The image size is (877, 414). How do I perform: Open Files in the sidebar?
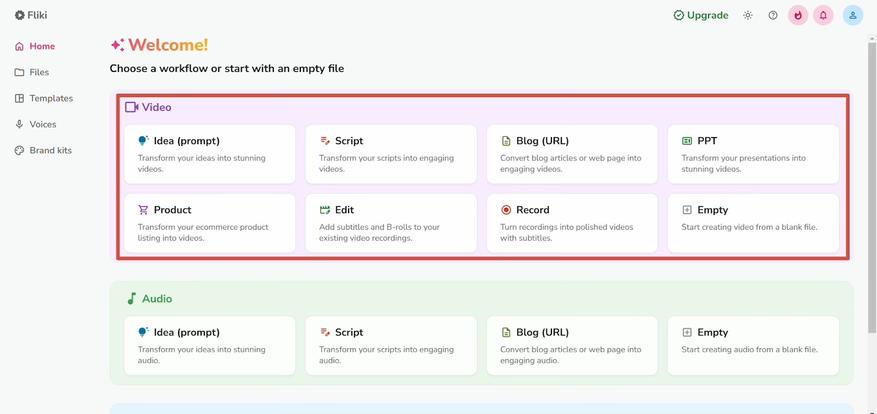click(32, 72)
